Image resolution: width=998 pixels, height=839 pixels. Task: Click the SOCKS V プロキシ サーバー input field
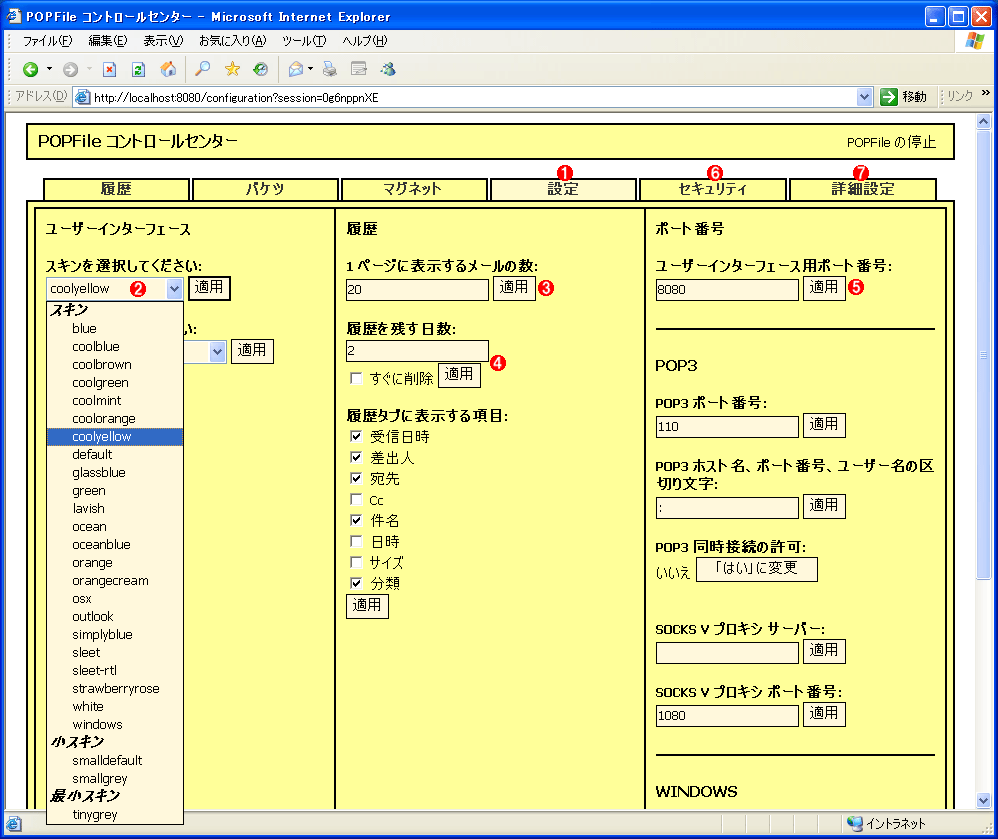click(727, 652)
